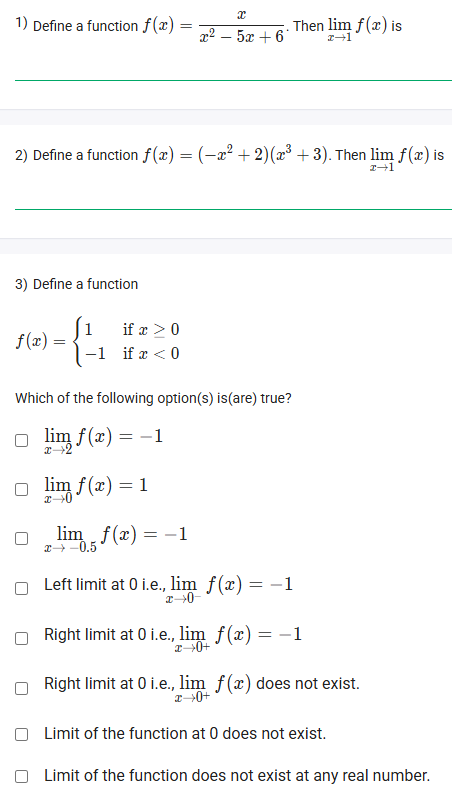
Task: Check the box for limit at 2 equals −1
Action: click(21, 440)
